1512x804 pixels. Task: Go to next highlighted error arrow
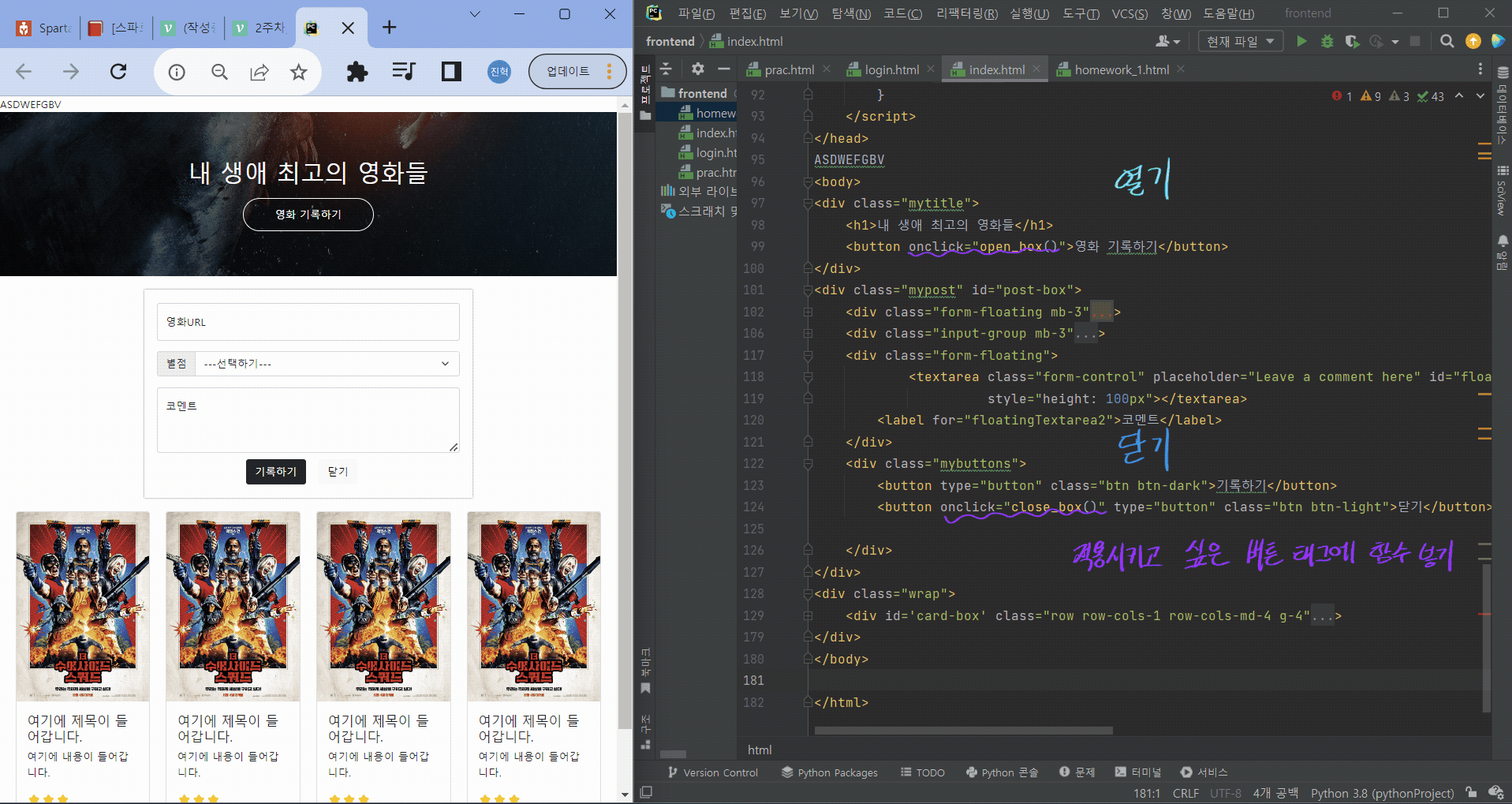click(x=1480, y=95)
